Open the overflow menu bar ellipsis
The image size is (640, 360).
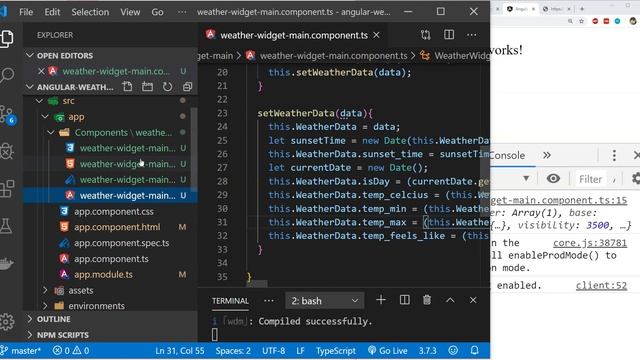[182, 12]
